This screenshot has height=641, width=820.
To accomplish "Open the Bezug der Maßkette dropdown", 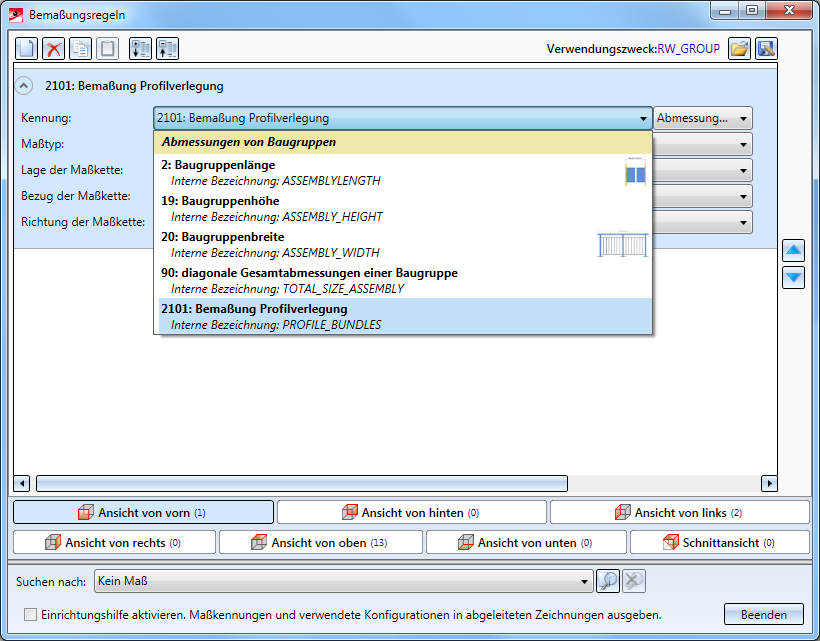I will (x=743, y=197).
